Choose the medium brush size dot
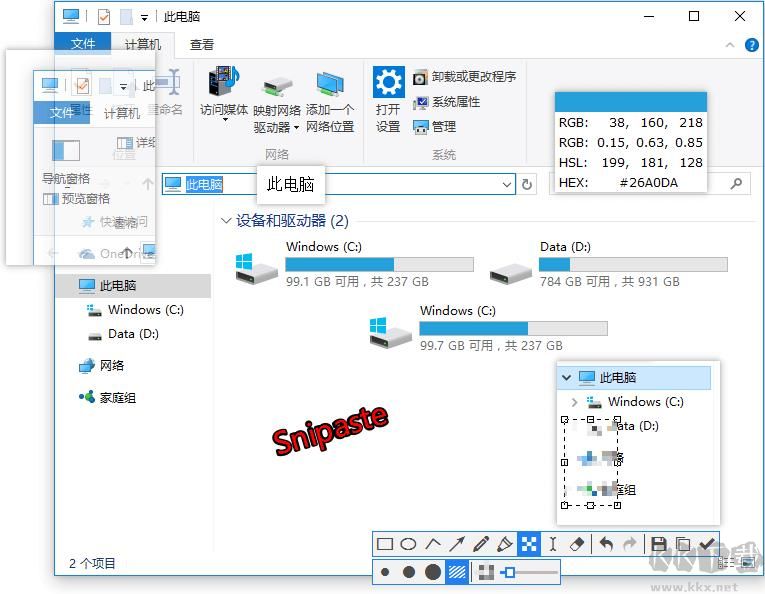The width and height of the screenshot is (765, 594). click(x=409, y=572)
